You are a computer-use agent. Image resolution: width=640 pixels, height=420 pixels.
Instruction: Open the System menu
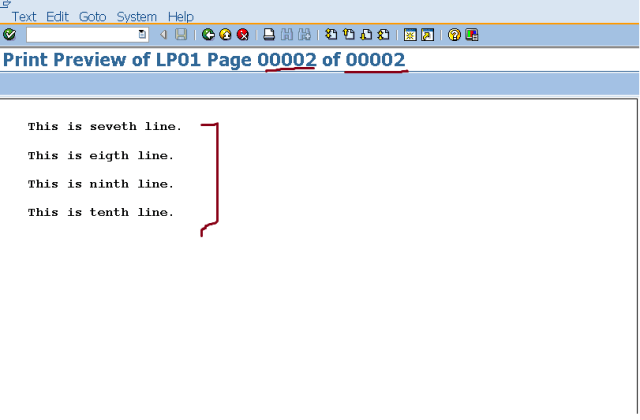[137, 17]
